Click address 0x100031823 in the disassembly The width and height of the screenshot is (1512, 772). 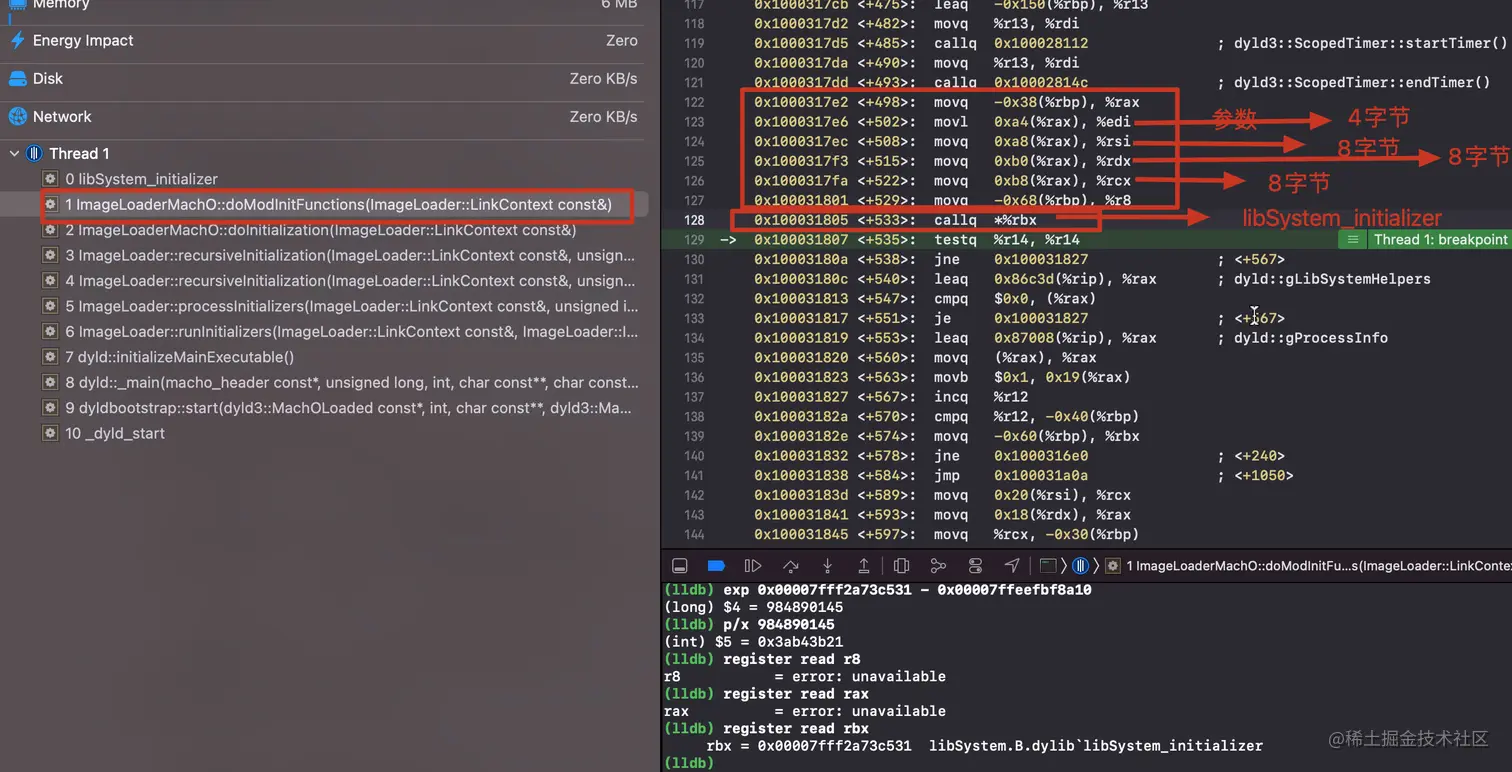pos(801,378)
